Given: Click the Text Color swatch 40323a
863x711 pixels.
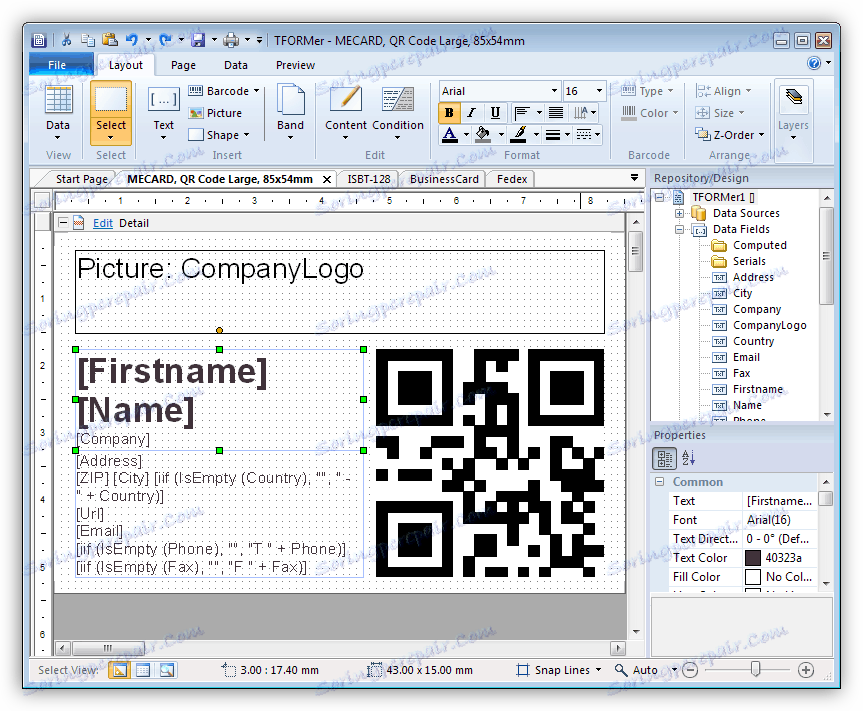Looking at the screenshot, I should pyautogui.click(x=753, y=558).
